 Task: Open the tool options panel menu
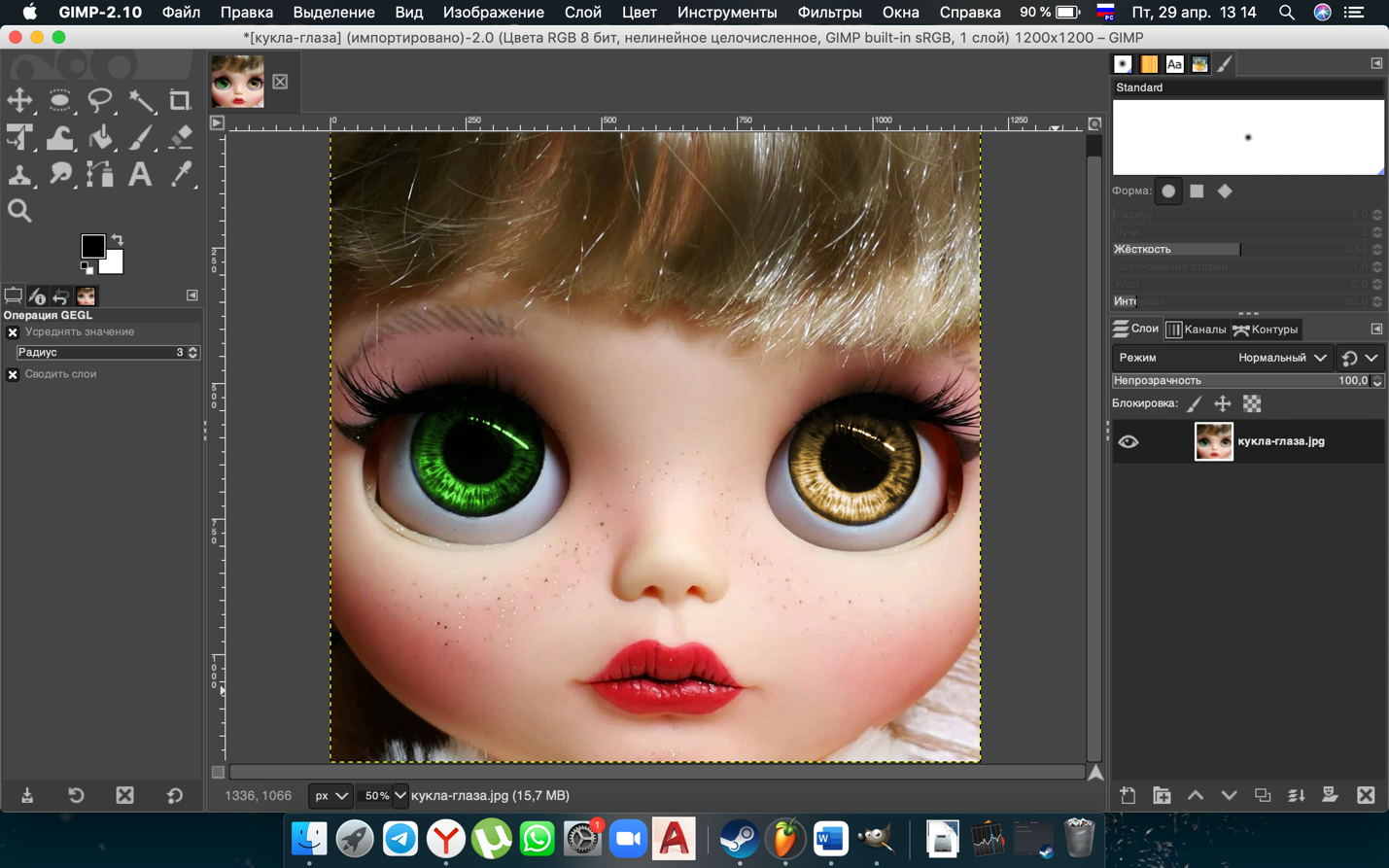click(192, 295)
